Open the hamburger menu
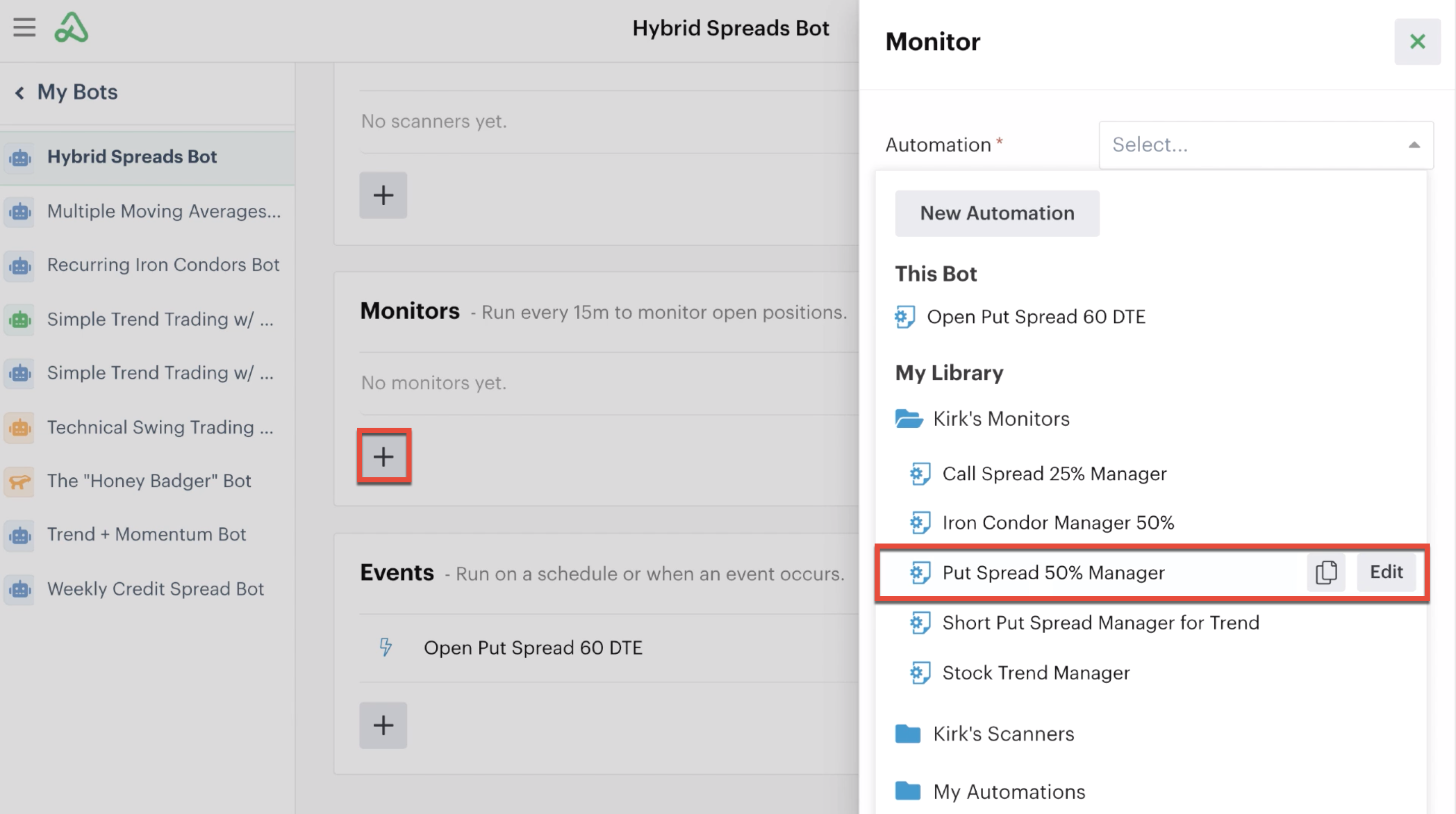 pos(24,27)
